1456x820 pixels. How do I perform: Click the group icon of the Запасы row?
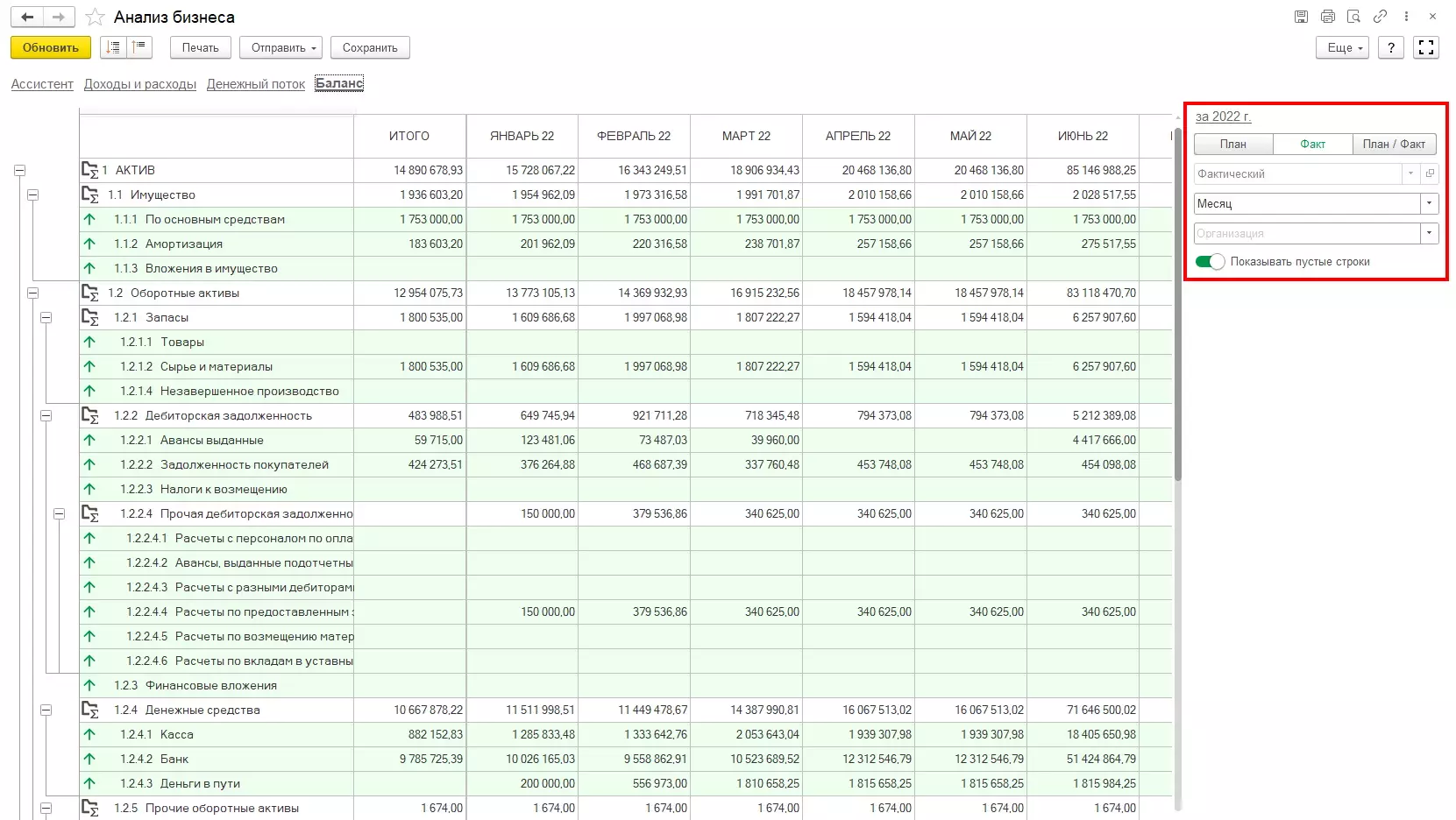tap(89, 317)
